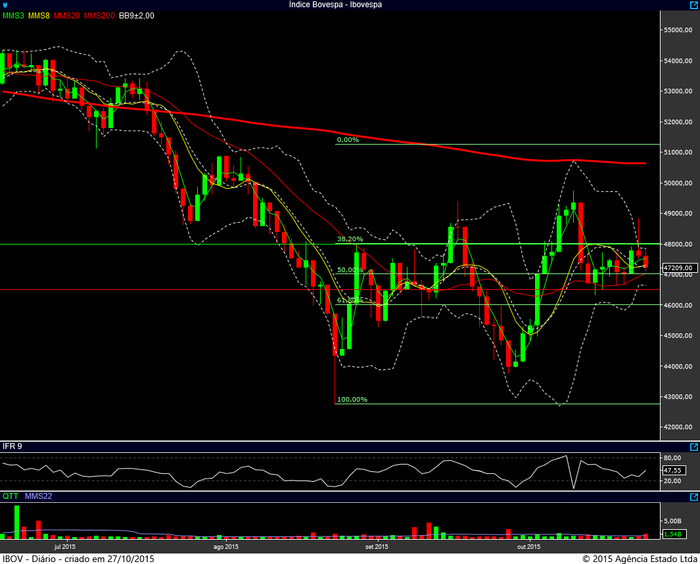Click the IFR 9 panel title
This screenshot has width=700, height=564.
point(12,446)
